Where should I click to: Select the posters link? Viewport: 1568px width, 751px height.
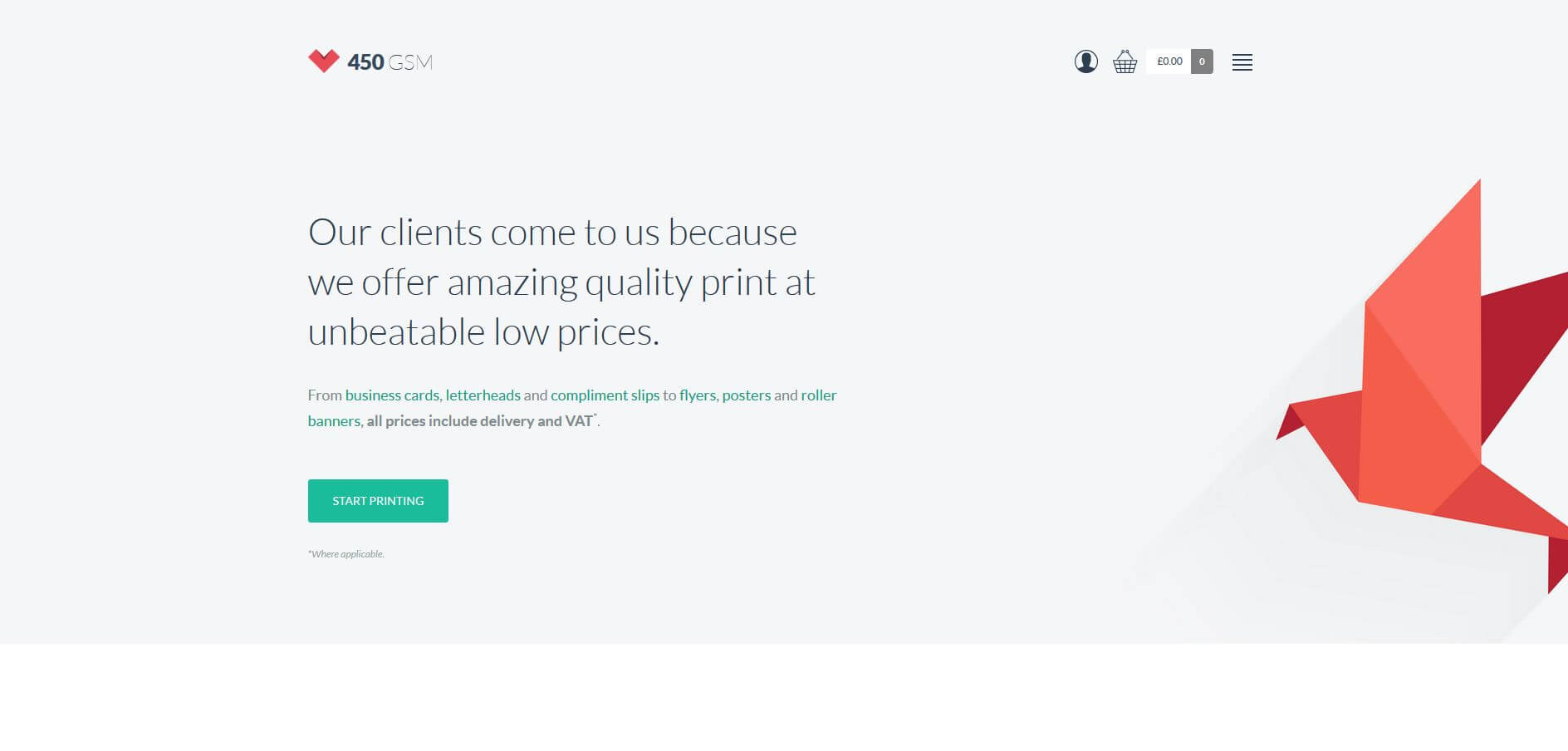pos(746,395)
